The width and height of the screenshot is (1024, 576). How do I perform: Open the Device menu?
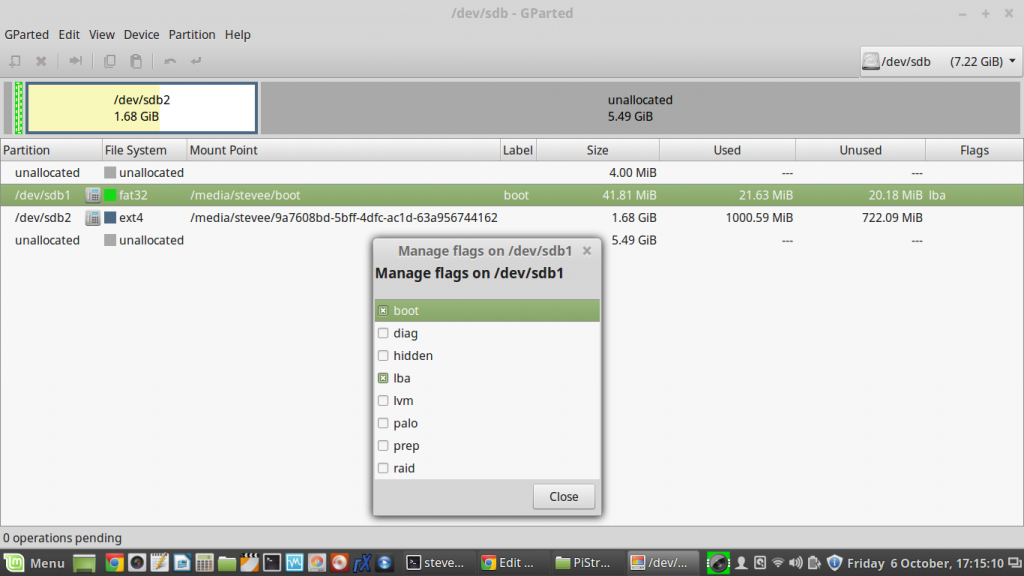141,34
